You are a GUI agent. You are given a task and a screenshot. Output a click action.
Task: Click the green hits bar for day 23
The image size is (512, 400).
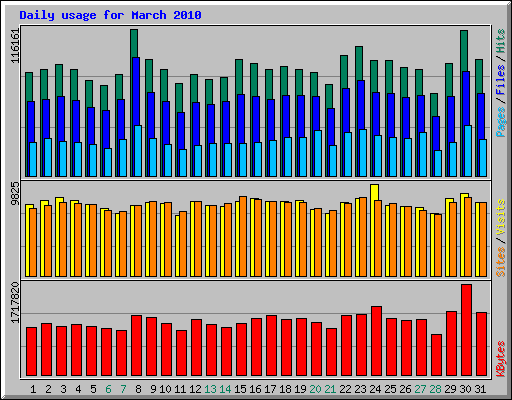[359, 63]
